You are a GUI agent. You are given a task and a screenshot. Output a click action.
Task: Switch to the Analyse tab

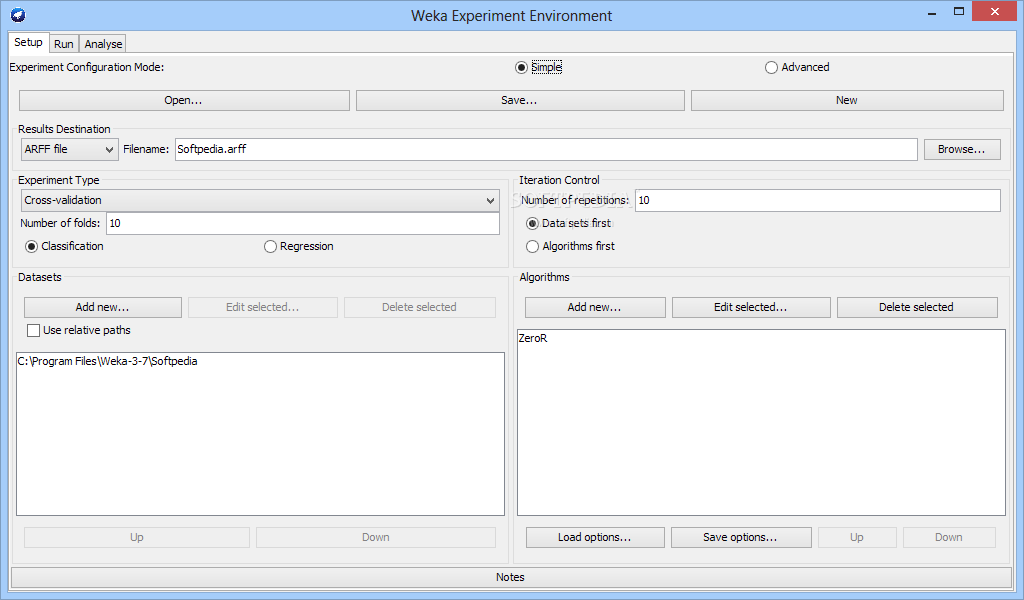[103, 44]
